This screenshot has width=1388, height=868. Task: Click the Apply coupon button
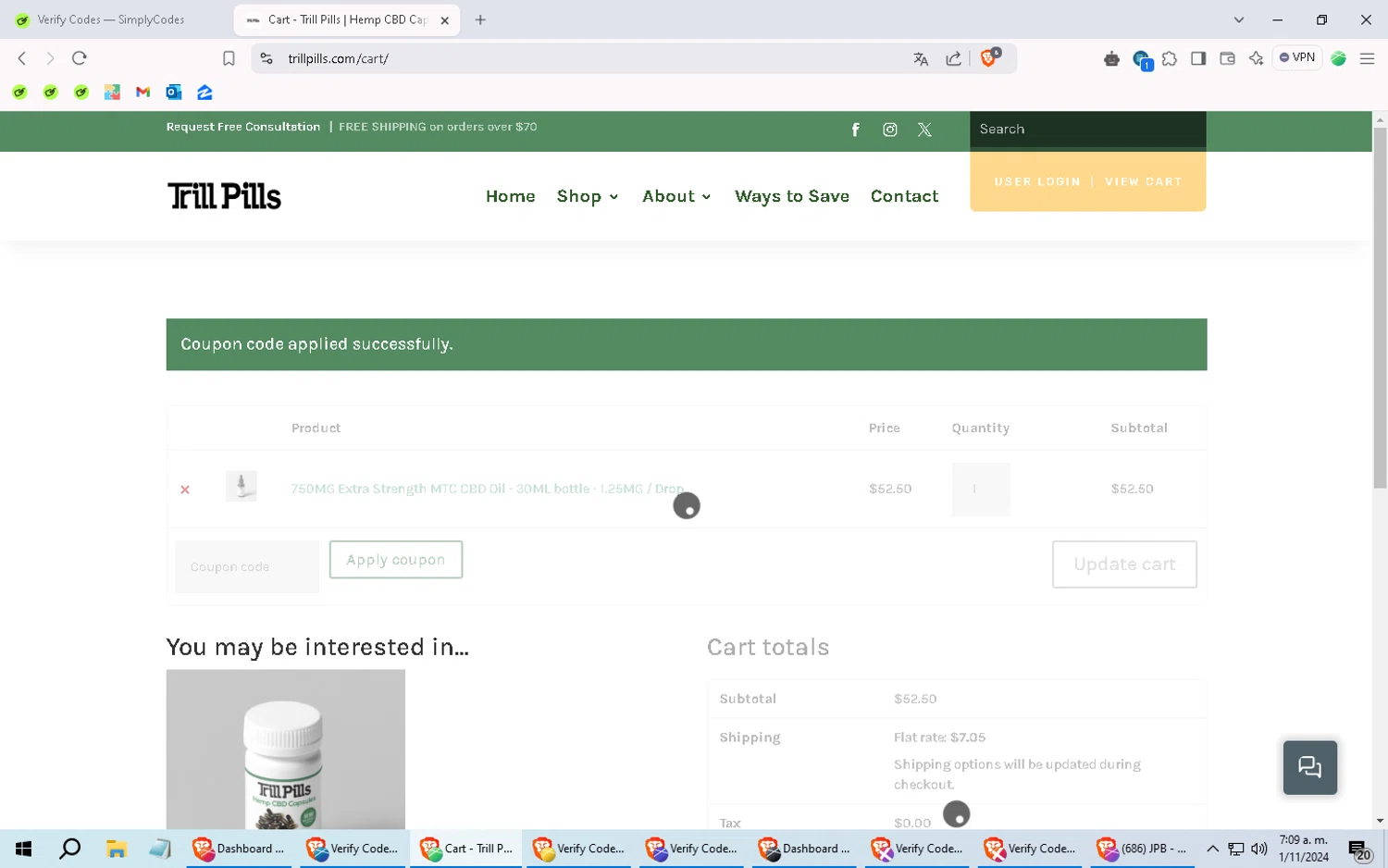[x=396, y=560]
